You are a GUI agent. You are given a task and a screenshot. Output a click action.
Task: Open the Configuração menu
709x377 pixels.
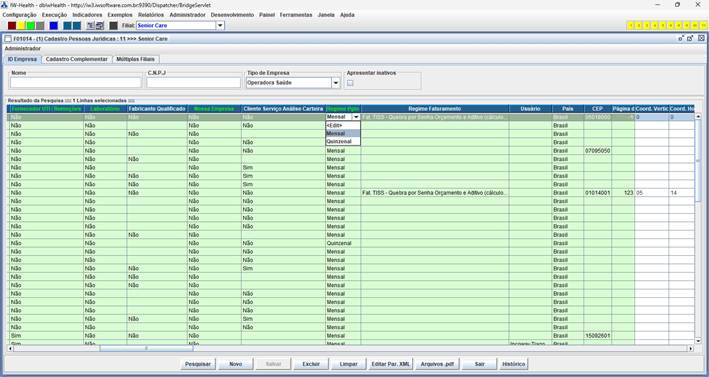19,15
